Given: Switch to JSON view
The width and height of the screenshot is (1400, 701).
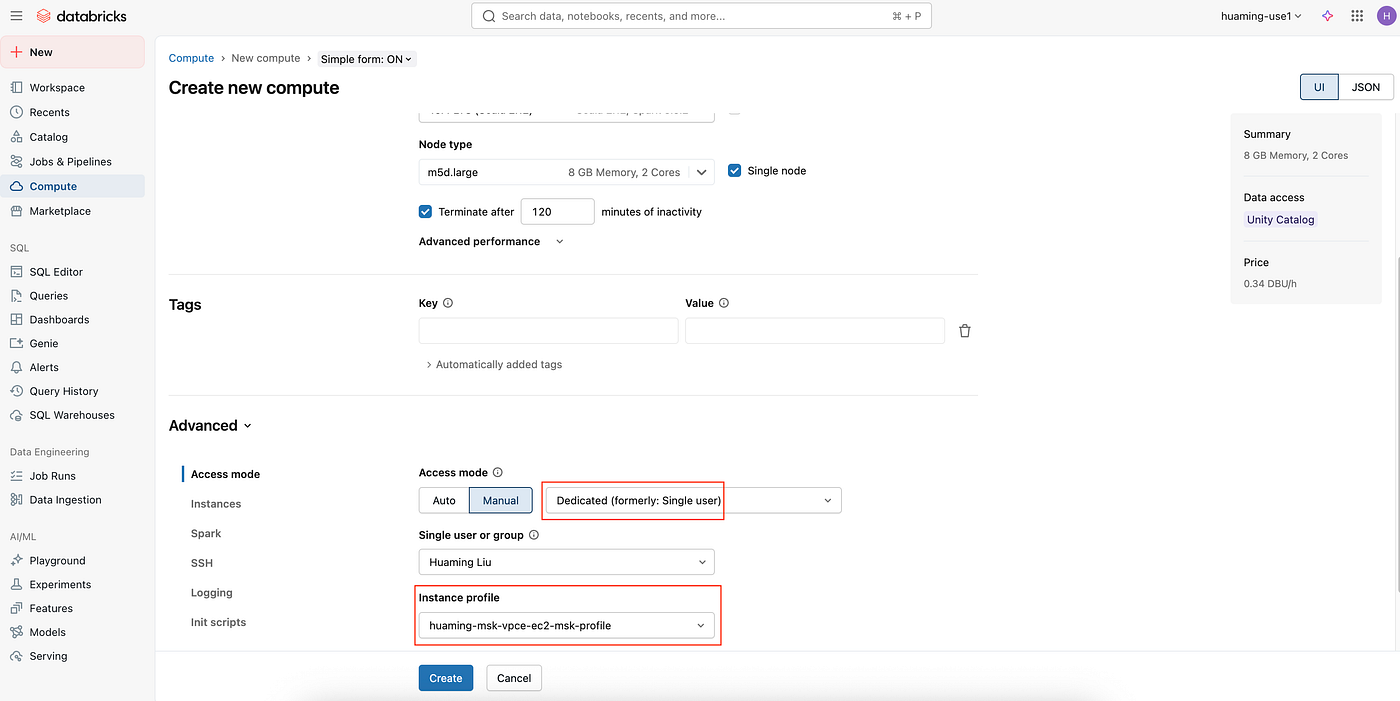Looking at the screenshot, I should point(1366,87).
